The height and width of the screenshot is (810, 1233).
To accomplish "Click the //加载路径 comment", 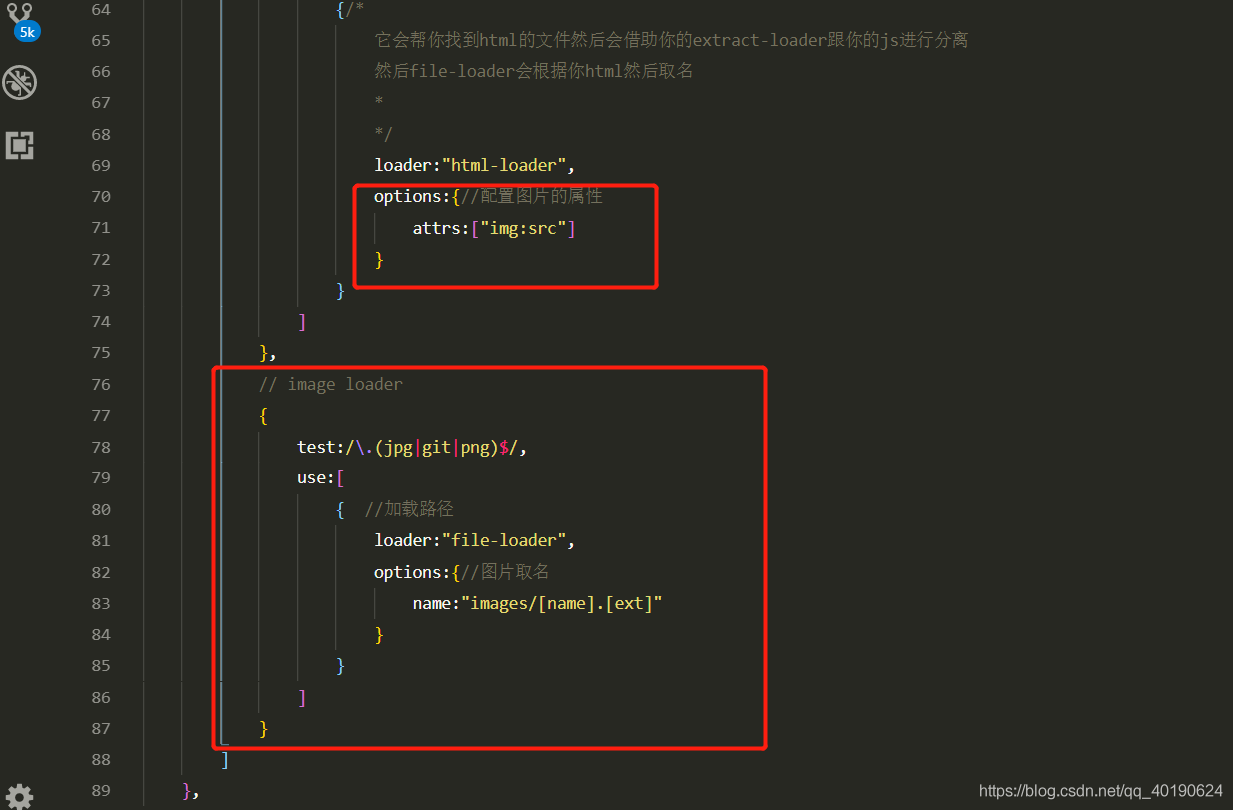I will click(x=409, y=509).
